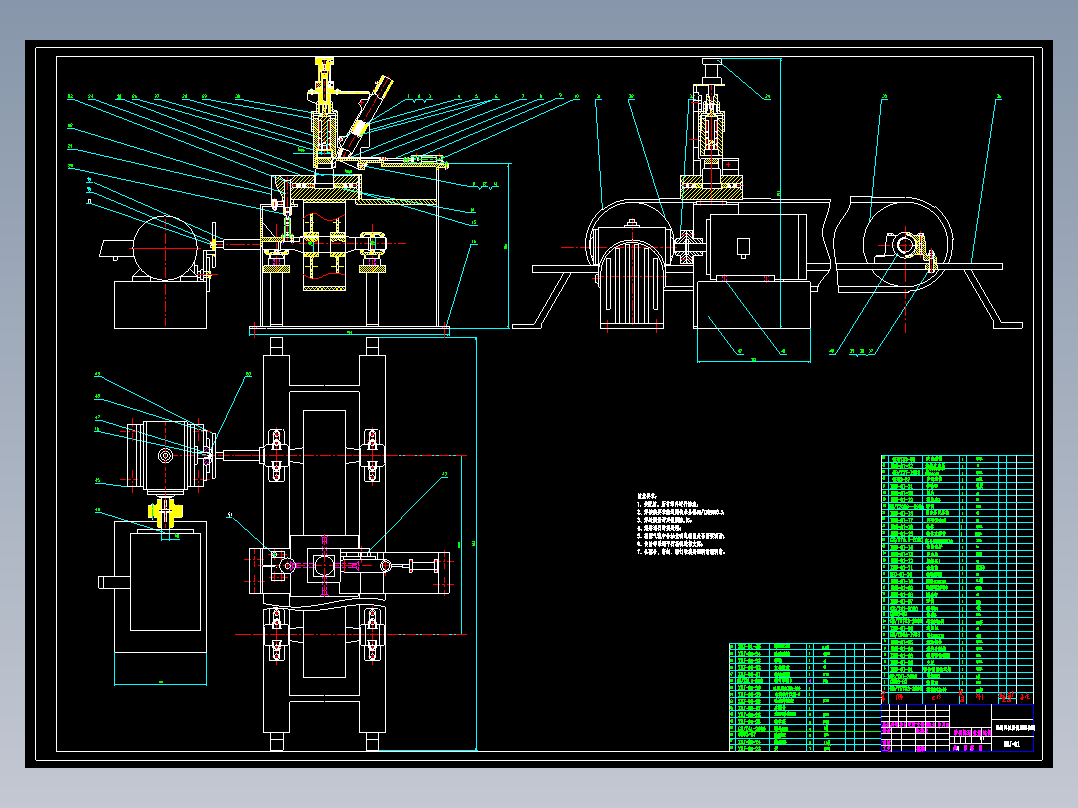Click the technical requirements notes text block
Screen dimensions: 1078x808
(681, 524)
